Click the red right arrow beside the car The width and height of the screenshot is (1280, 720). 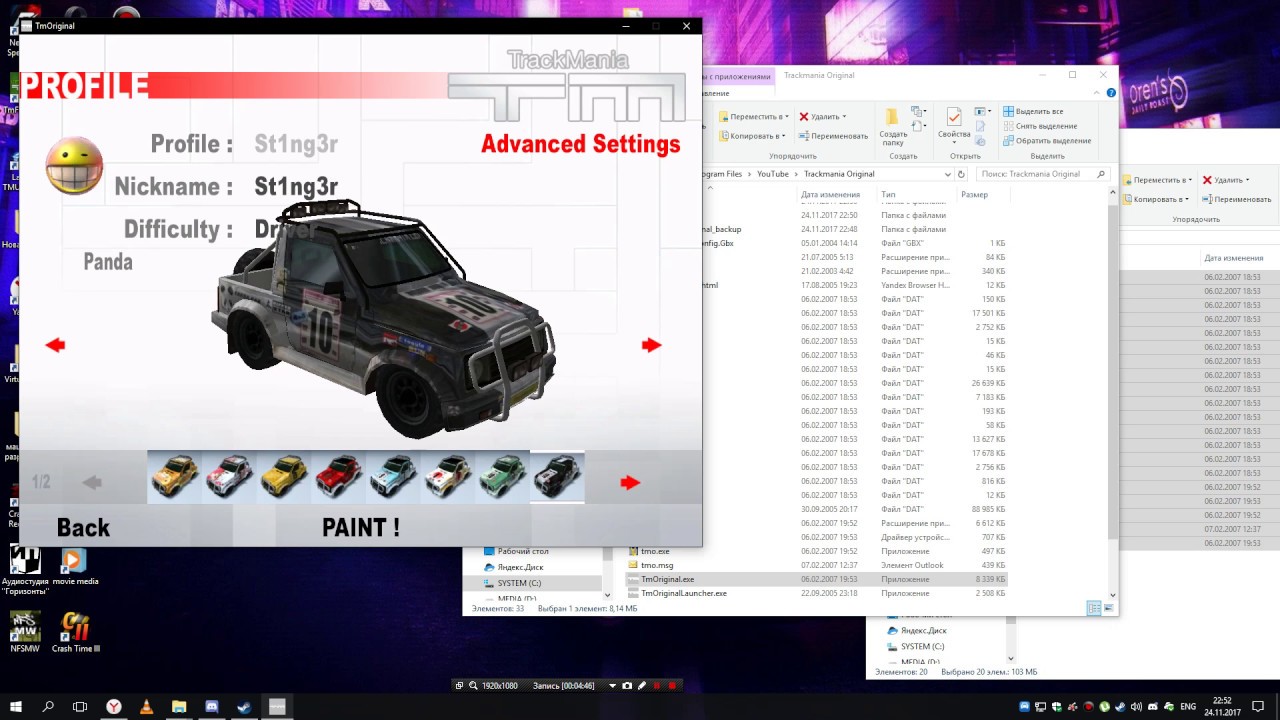[652, 345]
